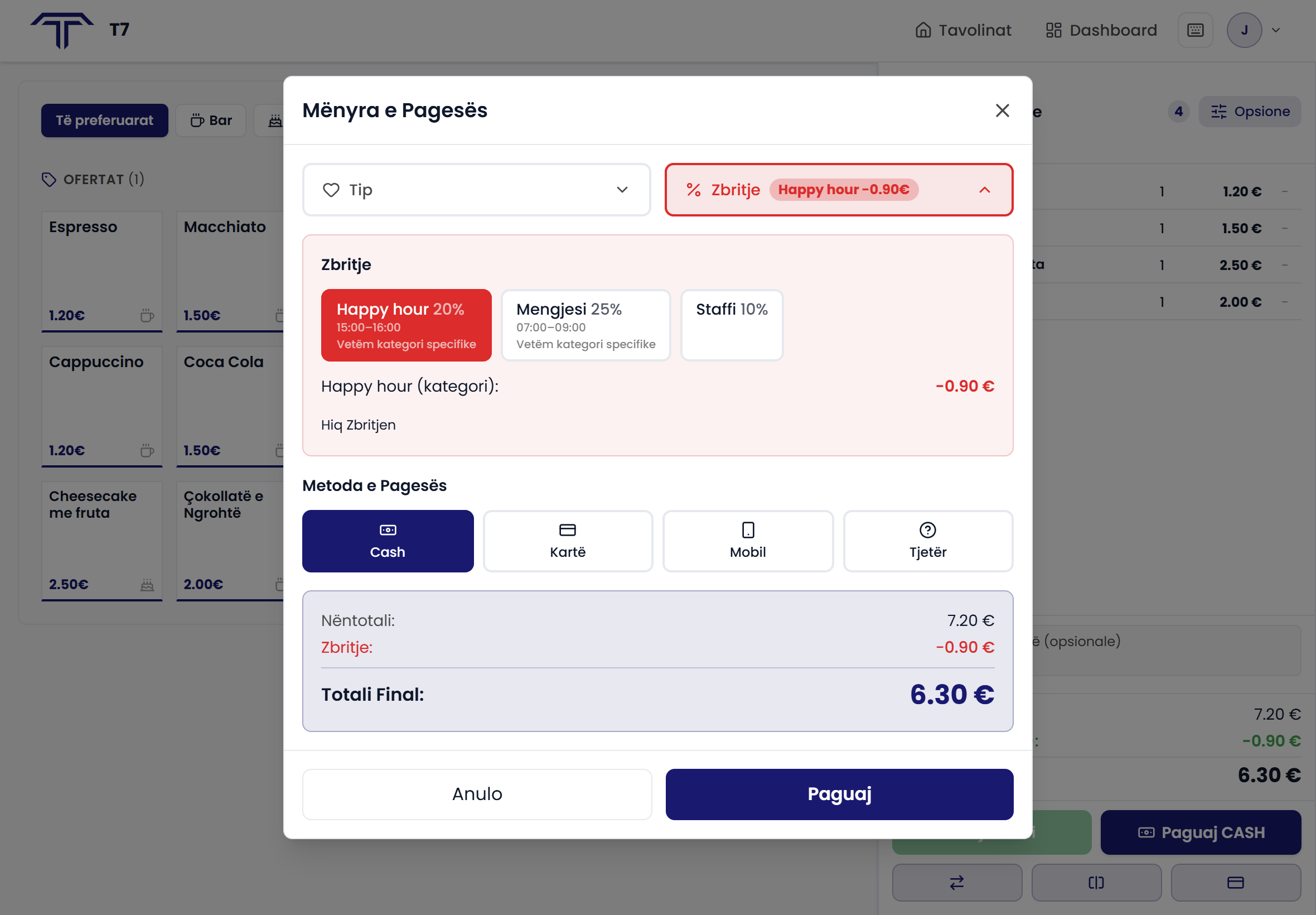The image size is (1316, 915).
Task: Click Hiq Zbritjen to remove discount
Action: (x=358, y=425)
